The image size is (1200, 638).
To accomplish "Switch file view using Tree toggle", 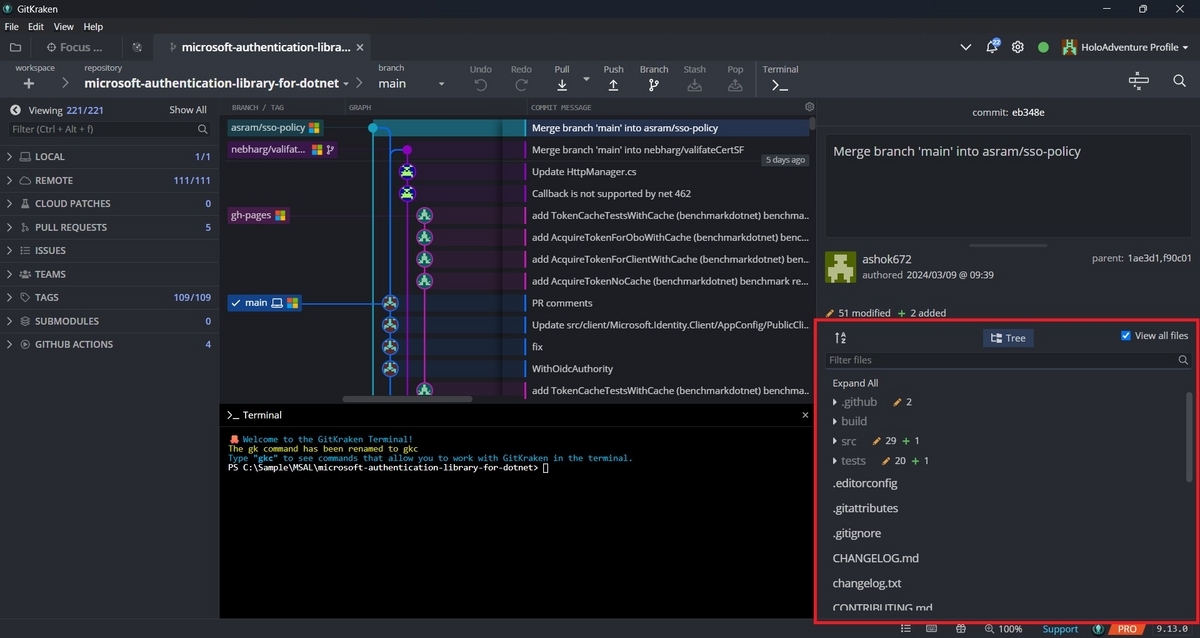I will [1008, 338].
